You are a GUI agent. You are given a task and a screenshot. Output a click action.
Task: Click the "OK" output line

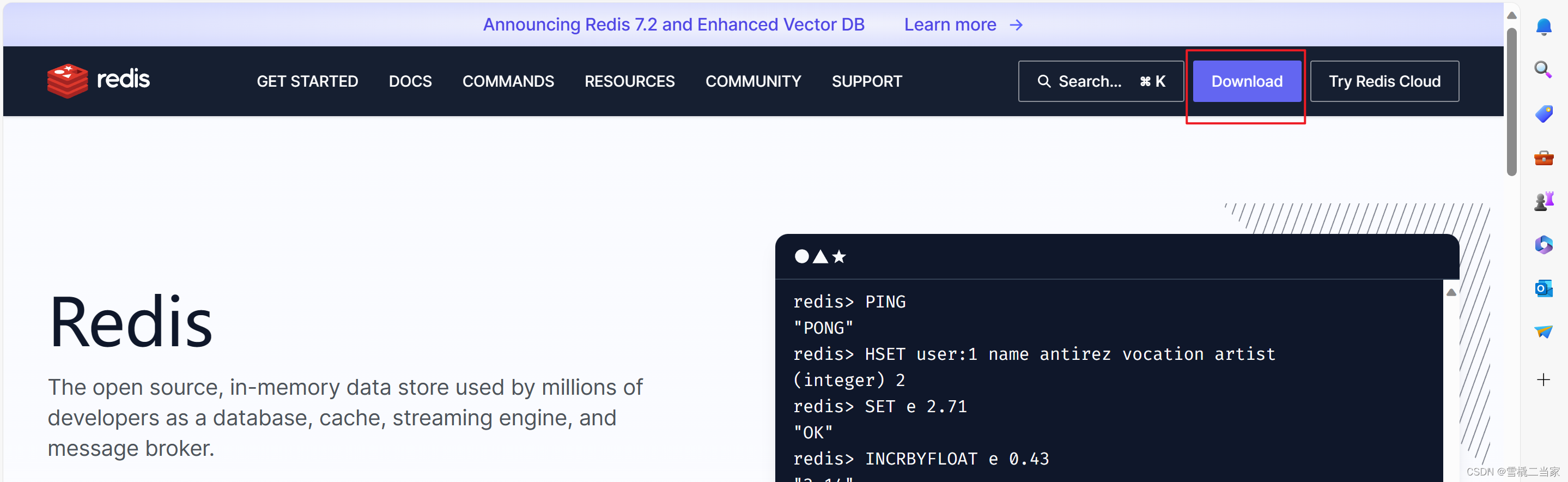pos(813,432)
